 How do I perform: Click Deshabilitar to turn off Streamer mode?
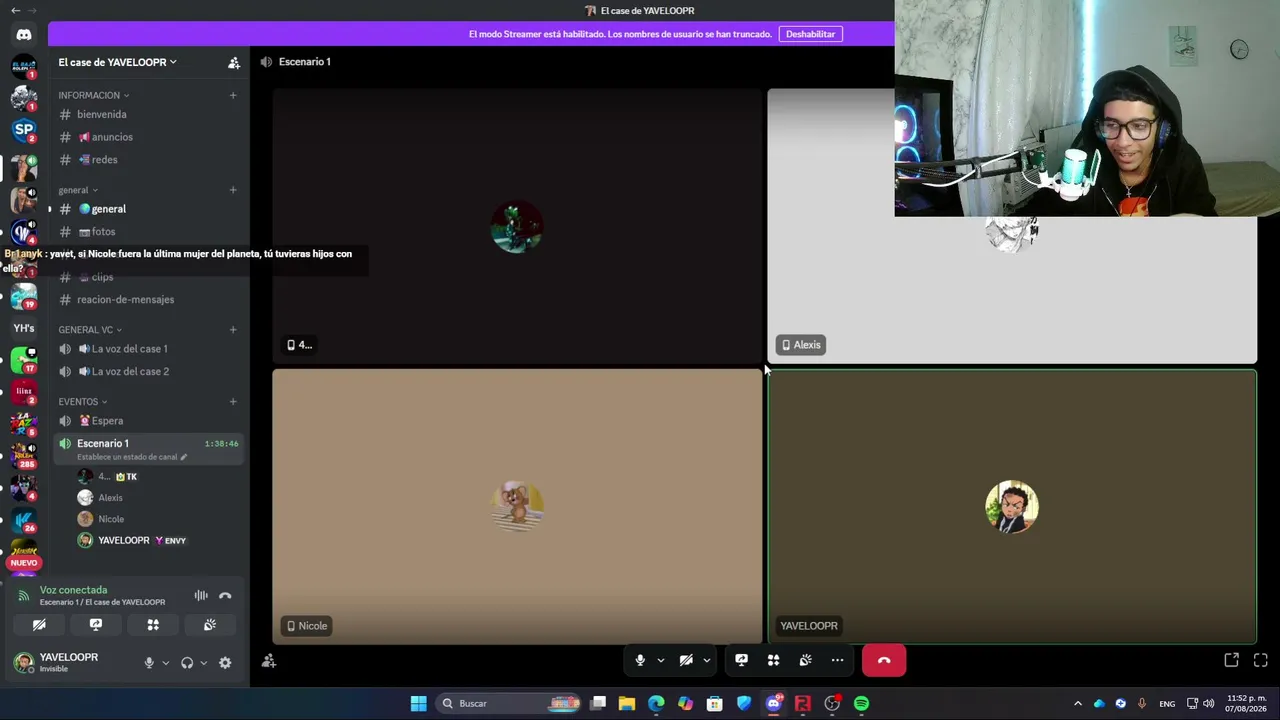click(810, 34)
